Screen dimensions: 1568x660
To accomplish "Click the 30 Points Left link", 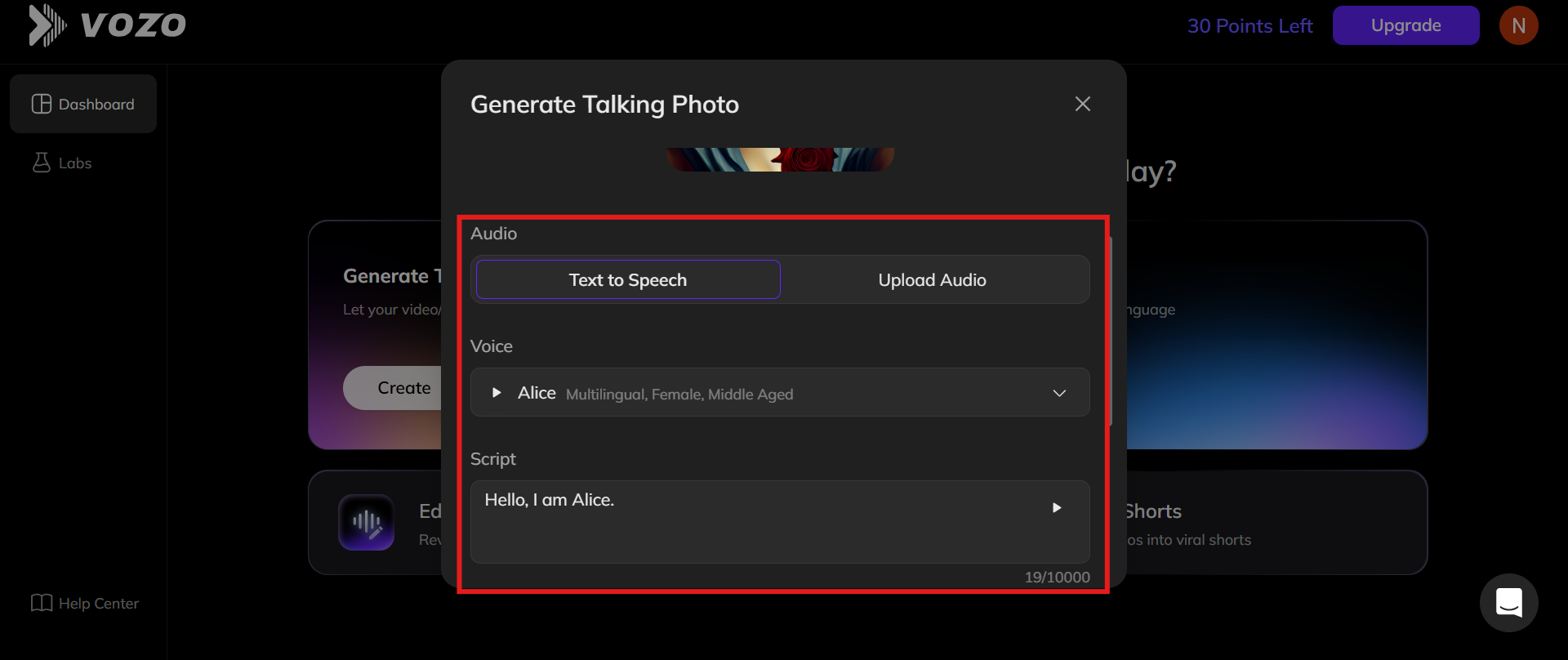I will pyautogui.click(x=1249, y=26).
